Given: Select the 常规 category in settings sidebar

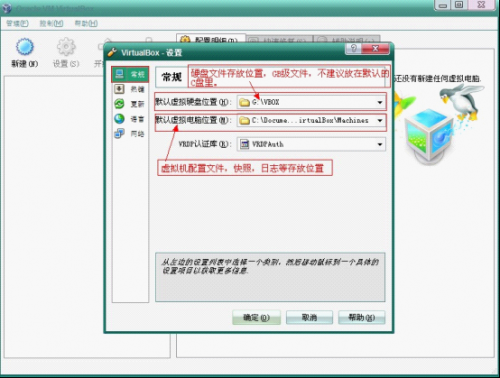Looking at the screenshot, I should point(130,74).
